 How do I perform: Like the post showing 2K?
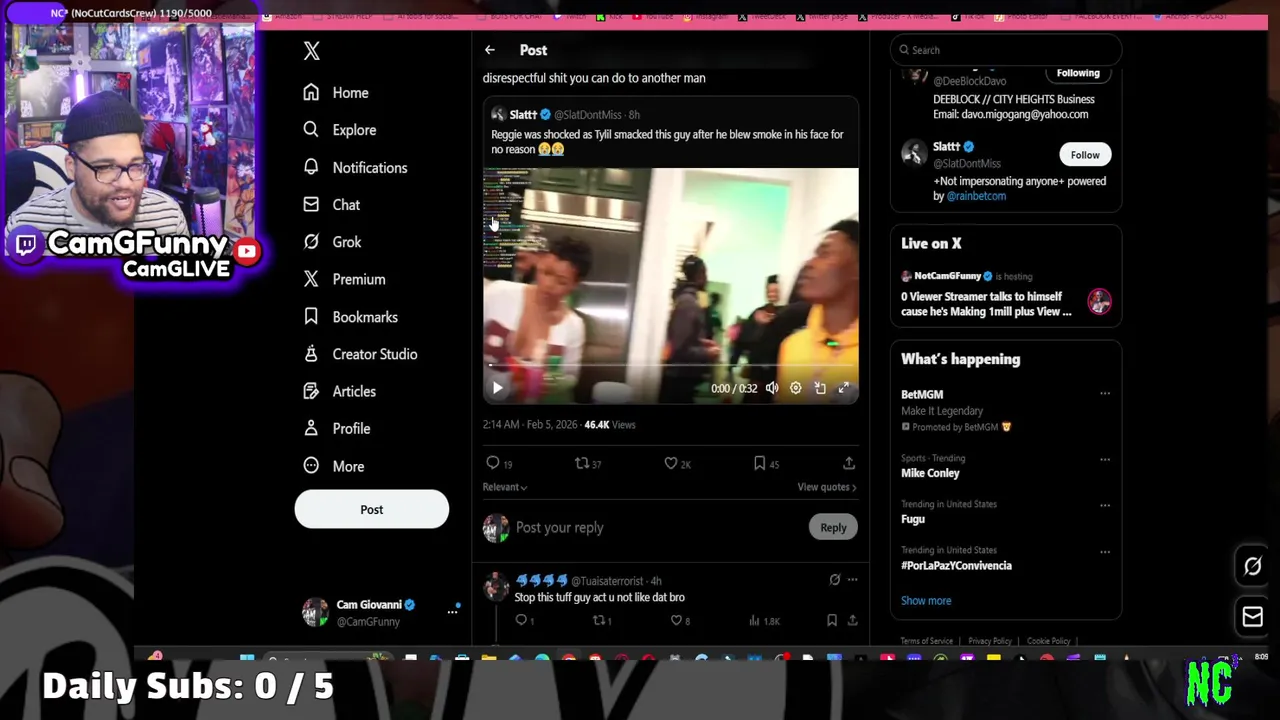coord(671,463)
